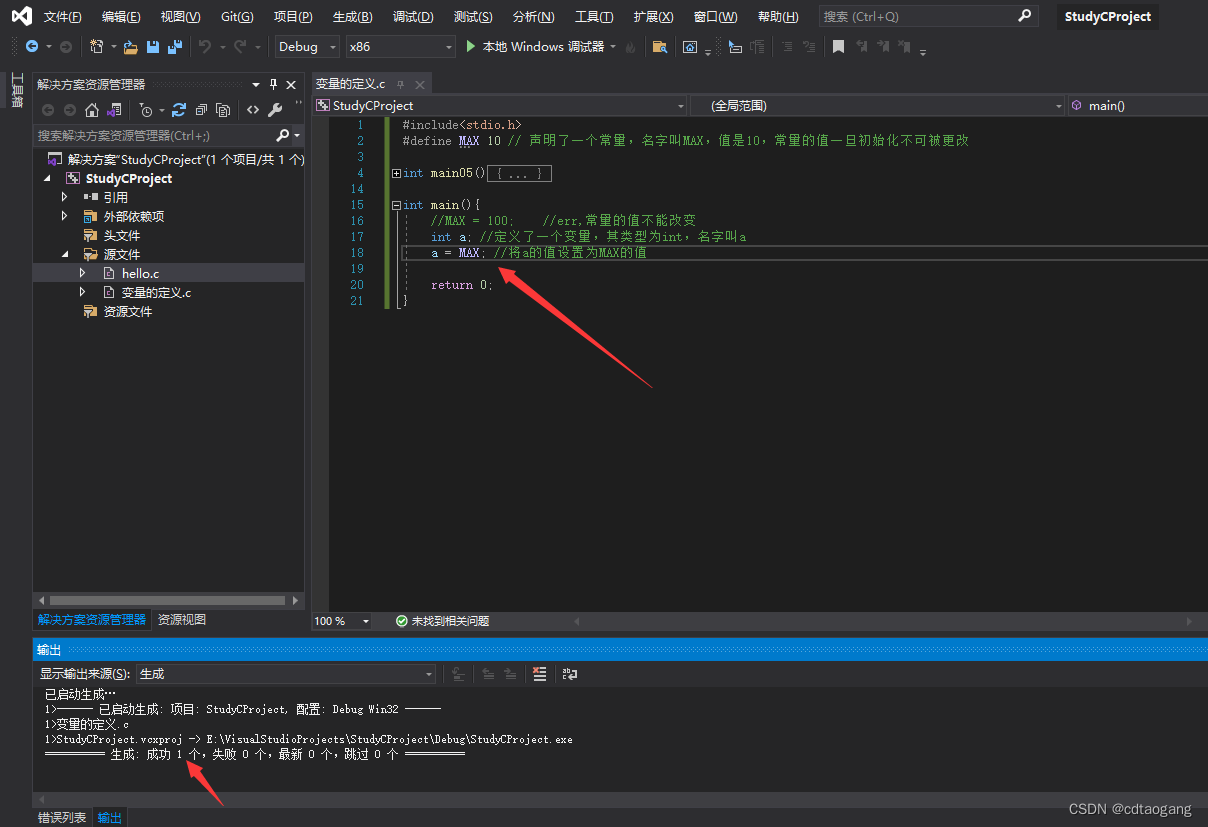1208x827 pixels.
Task: Click Clear All icon in Output panel
Action: [540, 674]
